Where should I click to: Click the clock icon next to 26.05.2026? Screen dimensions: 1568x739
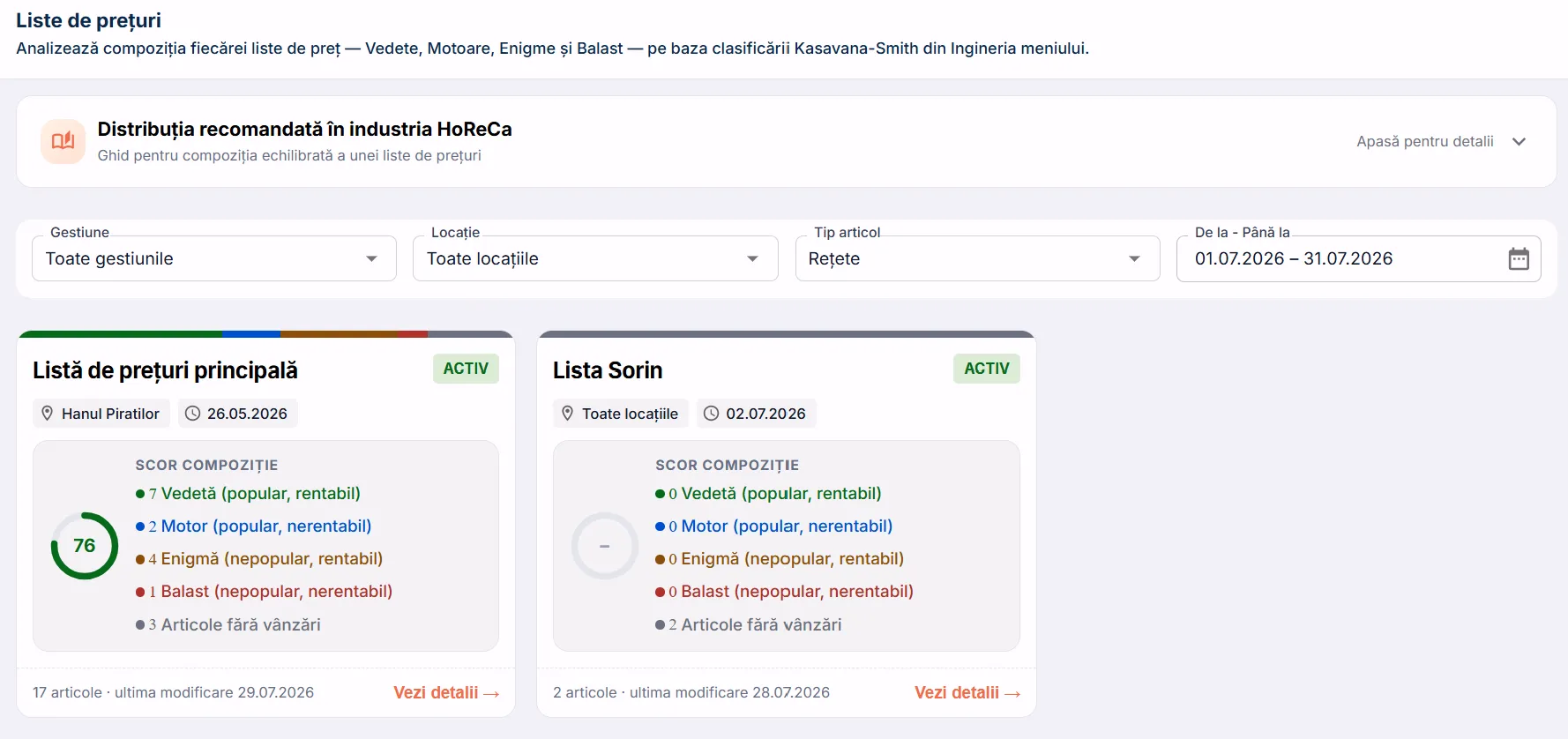192,413
